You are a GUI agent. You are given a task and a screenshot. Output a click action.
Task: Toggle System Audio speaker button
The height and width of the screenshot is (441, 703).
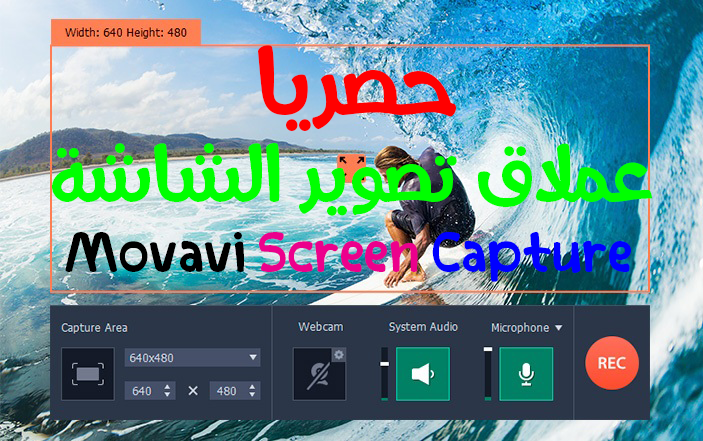423,374
